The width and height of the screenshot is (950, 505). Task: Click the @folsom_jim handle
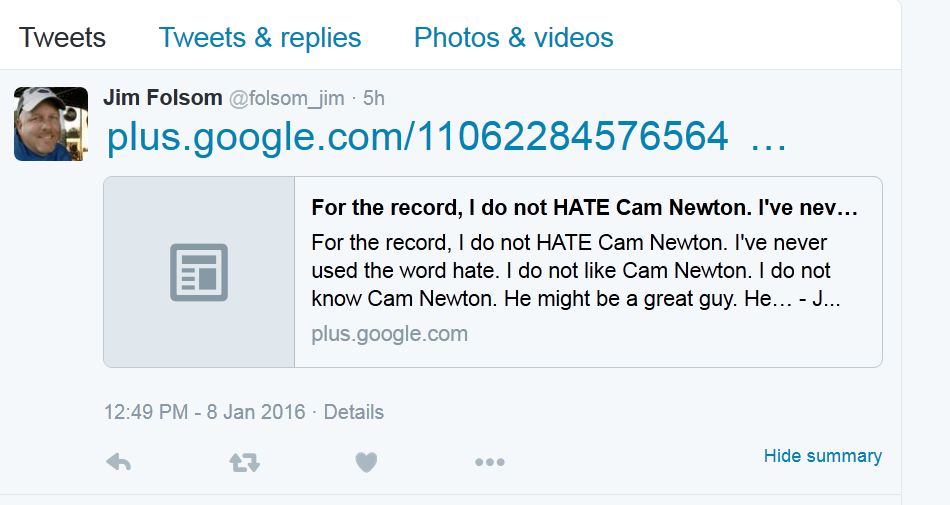point(287,98)
